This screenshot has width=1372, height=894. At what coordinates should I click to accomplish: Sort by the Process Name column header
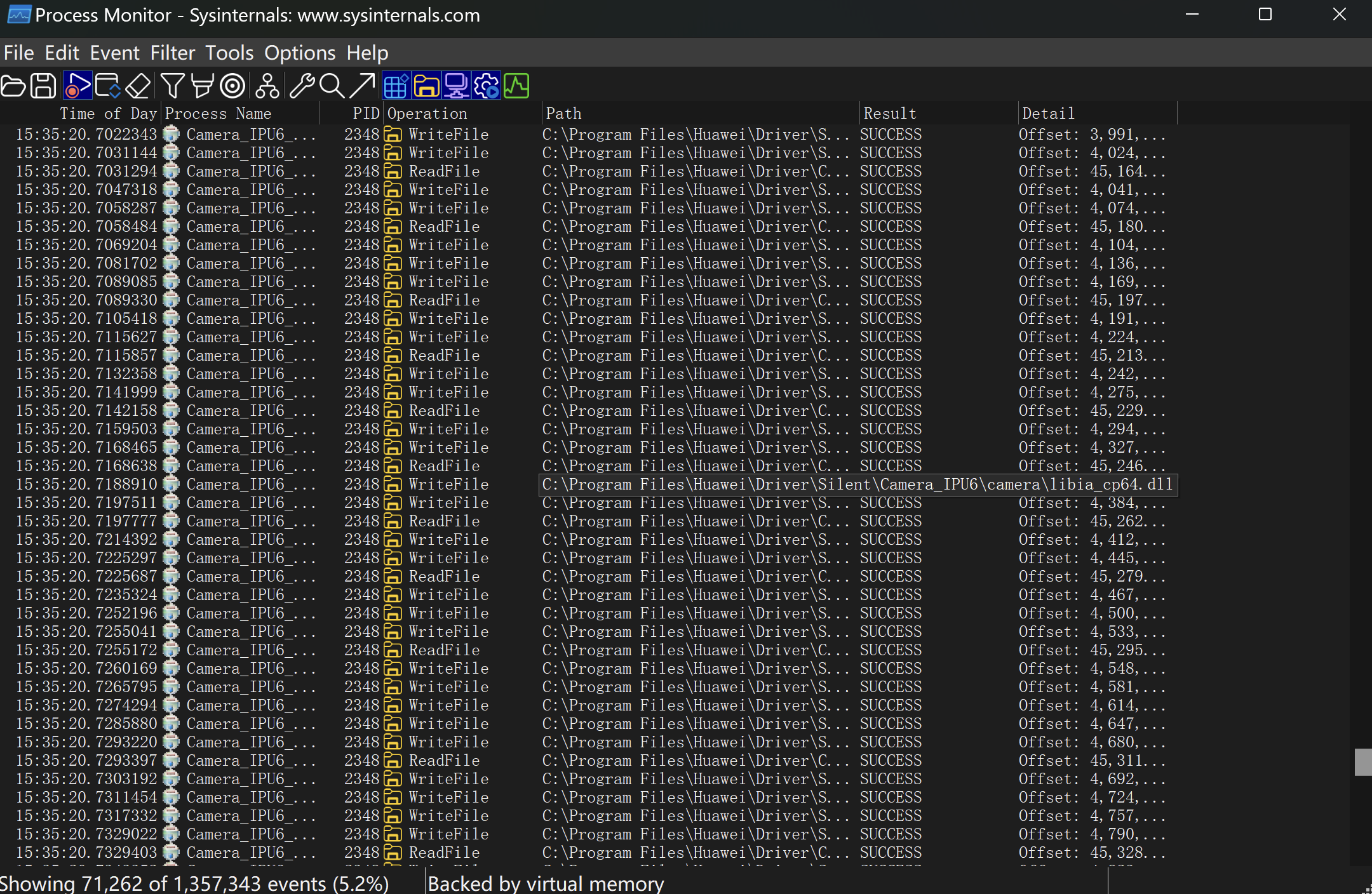[240, 113]
